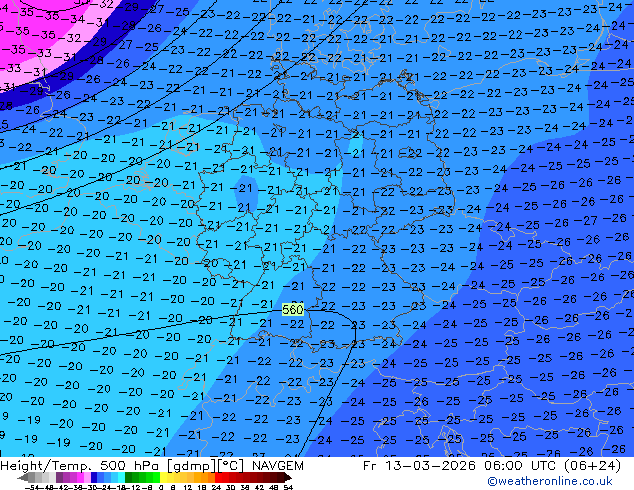Click the [gdmp][°C] units label
This screenshot has height=490, width=634.
click(x=205, y=466)
